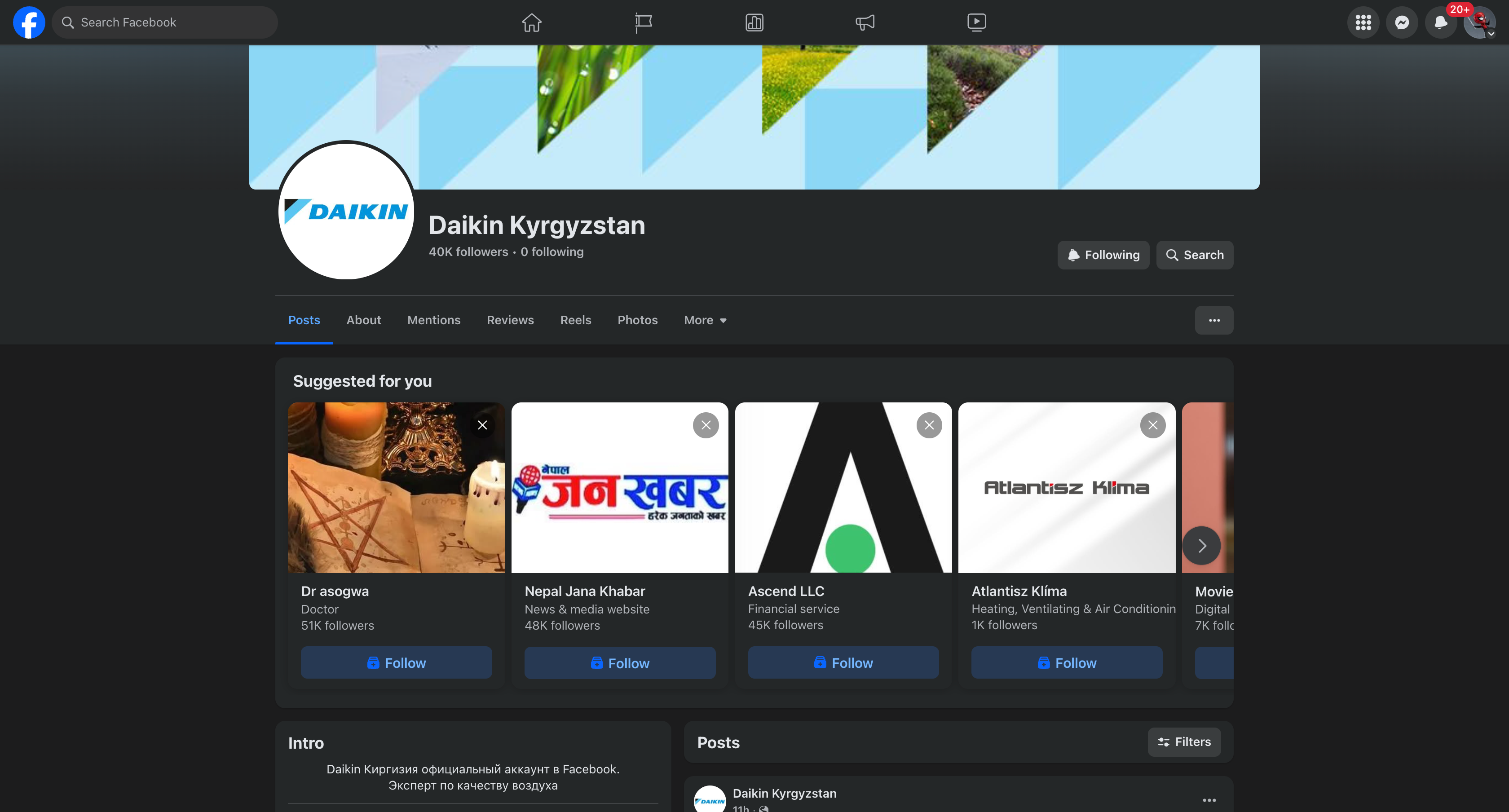Open the apps grid menu icon
Screen dimensions: 1509x812
pos(1363,22)
